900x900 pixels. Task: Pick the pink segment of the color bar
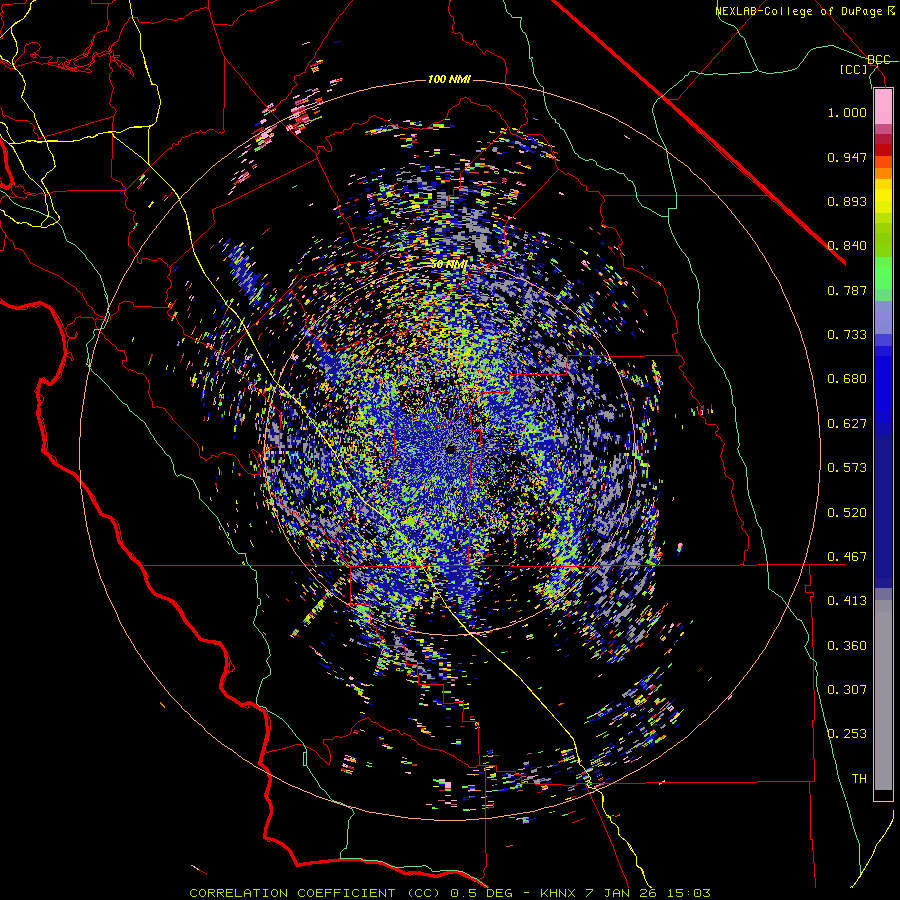click(x=883, y=106)
